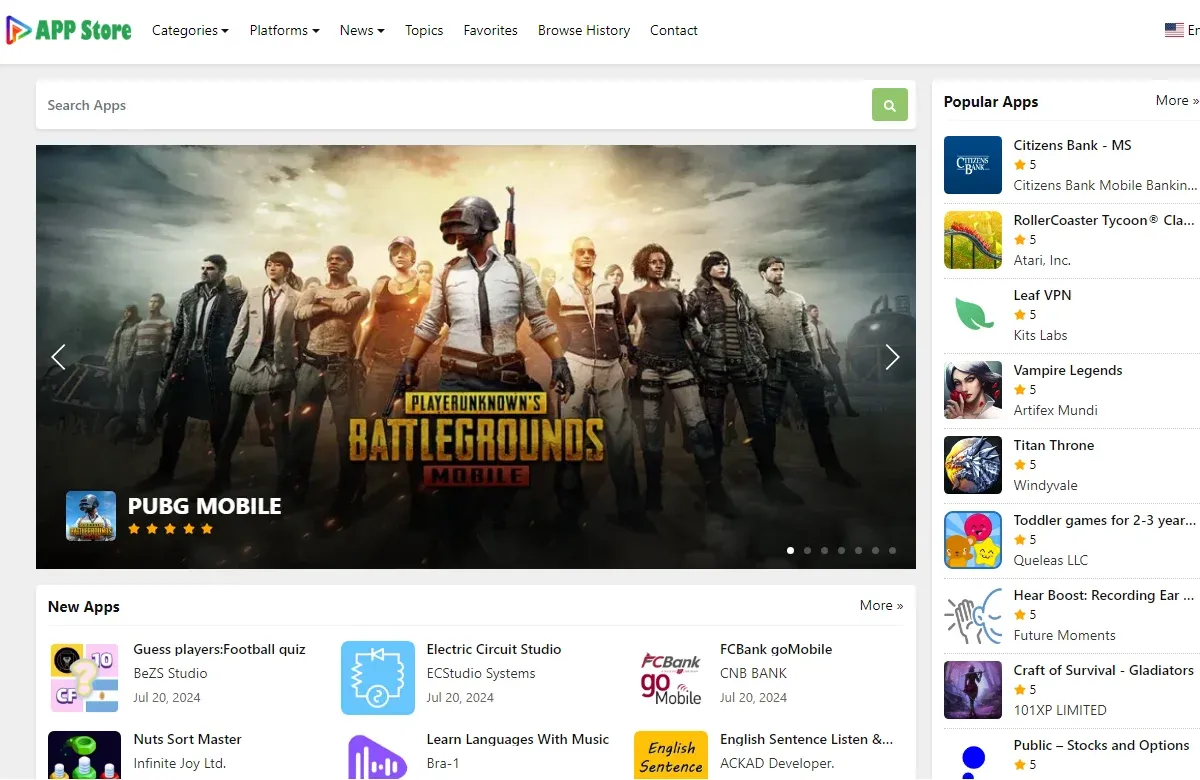Open Titan Throne title link
Image resolution: width=1200 pixels, height=780 pixels.
[1054, 445]
